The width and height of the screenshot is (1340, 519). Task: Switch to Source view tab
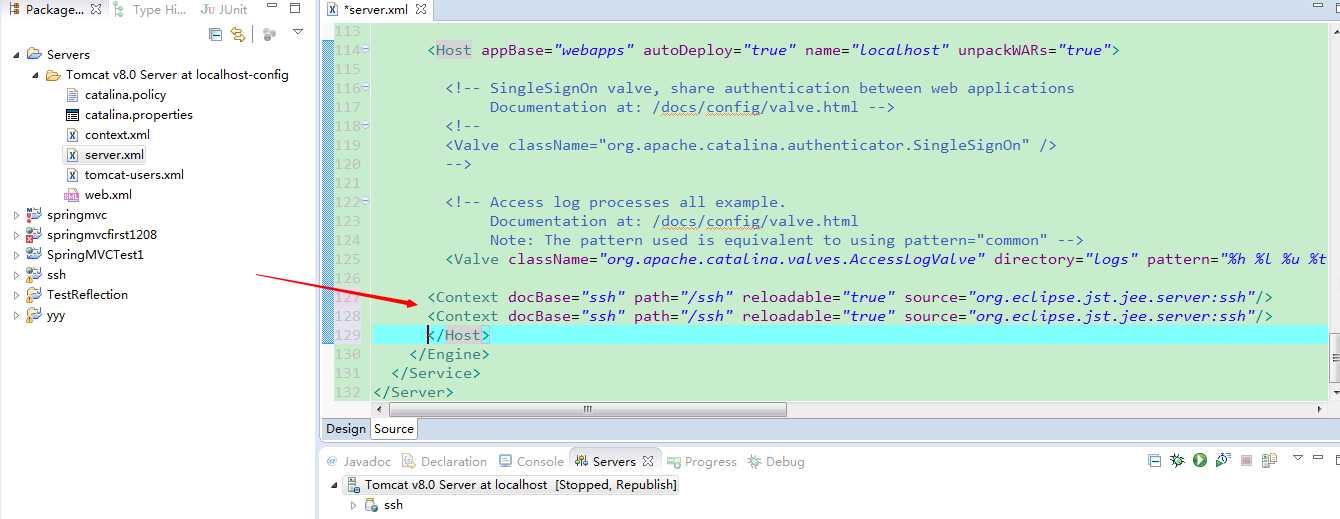pos(394,429)
